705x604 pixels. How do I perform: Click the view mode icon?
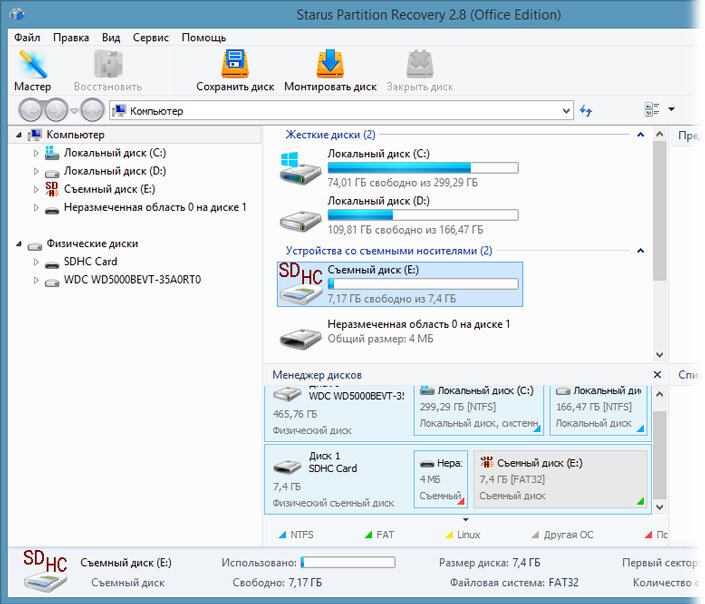[x=652, y=109]
